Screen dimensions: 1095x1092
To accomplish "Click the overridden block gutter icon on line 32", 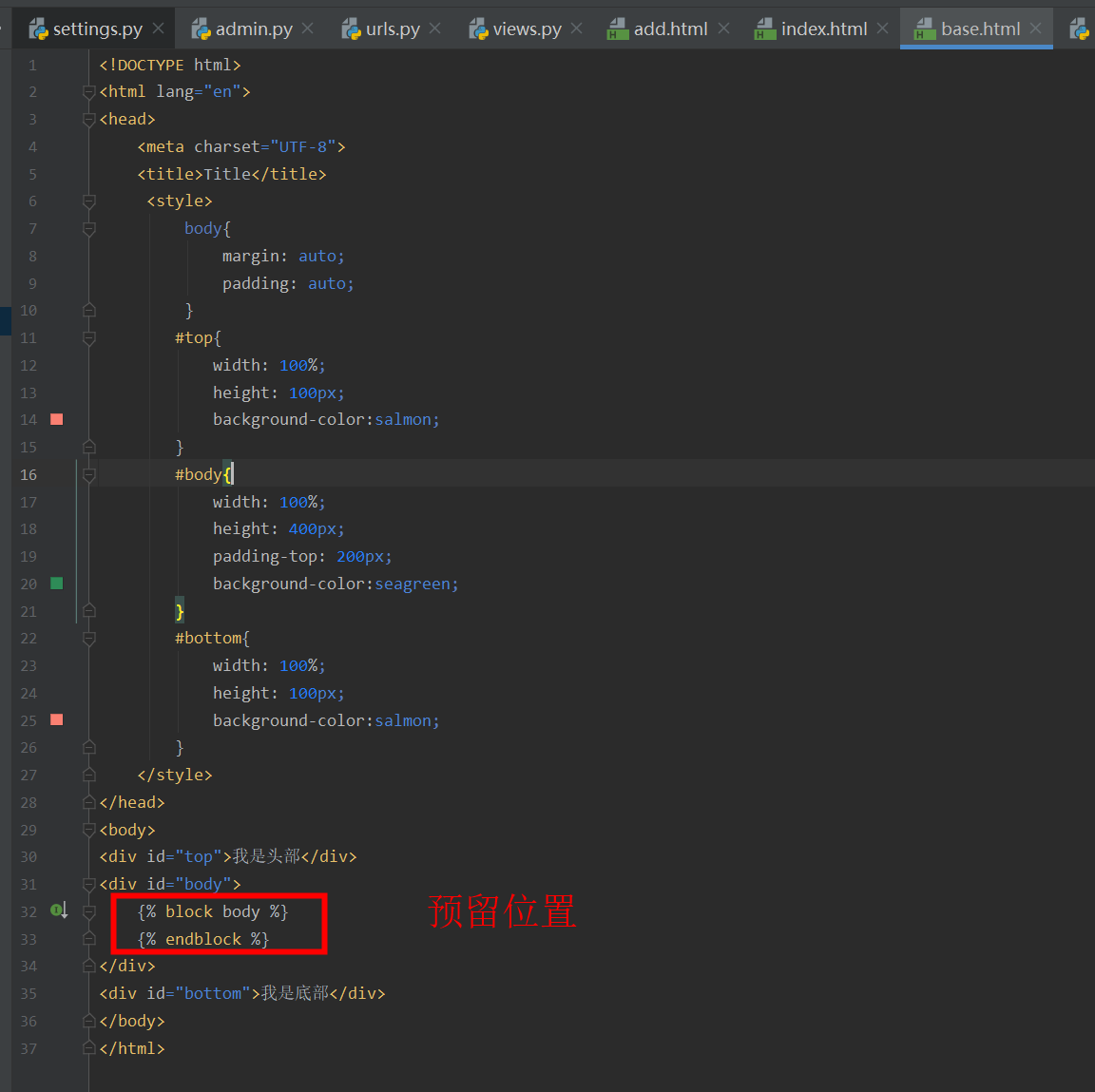I will (59, 910).
